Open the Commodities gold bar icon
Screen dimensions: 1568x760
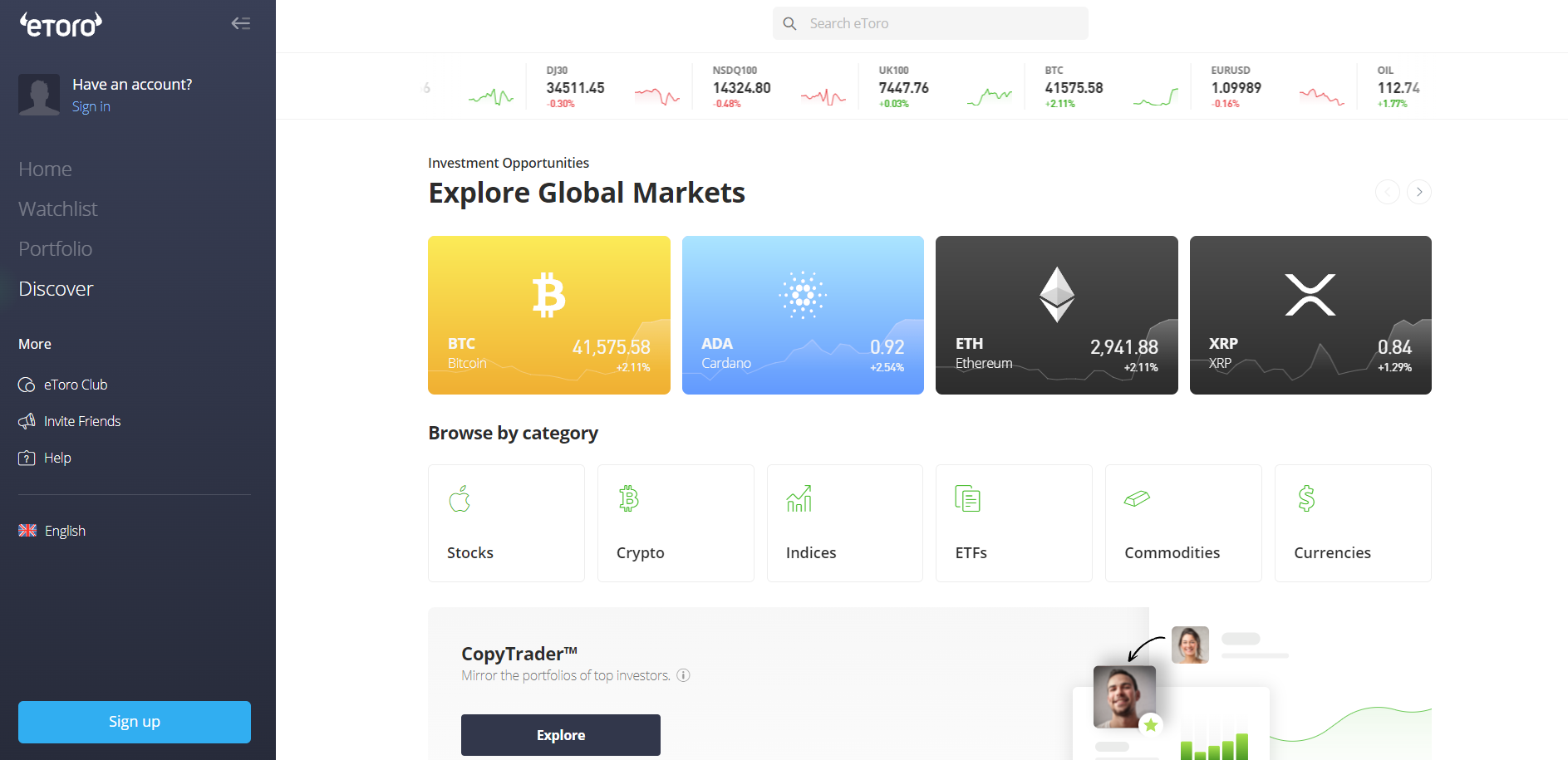[x=1137, y=498]
